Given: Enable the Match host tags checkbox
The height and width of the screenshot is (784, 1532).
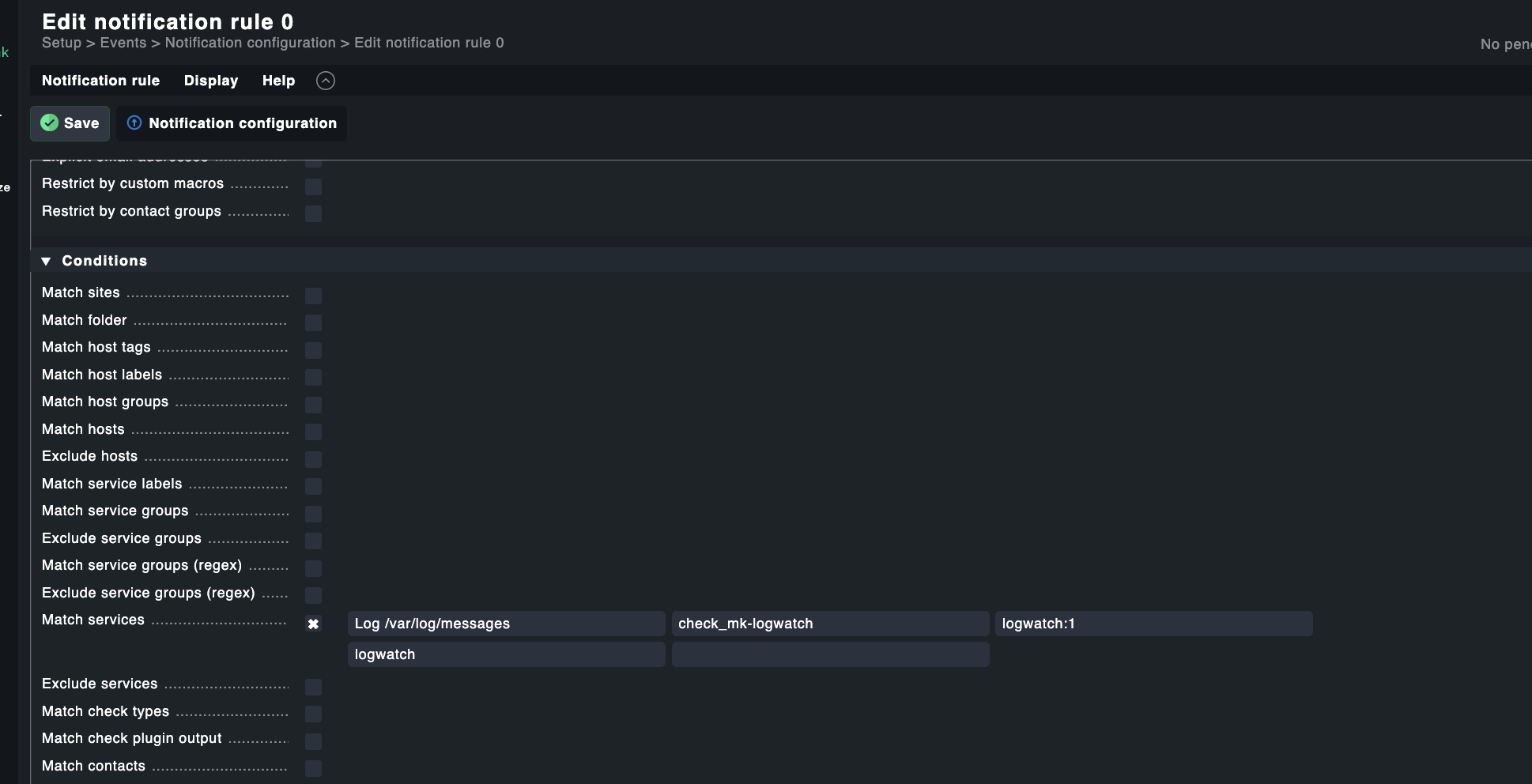Looking at the screenshot, I should click(313, 350).
